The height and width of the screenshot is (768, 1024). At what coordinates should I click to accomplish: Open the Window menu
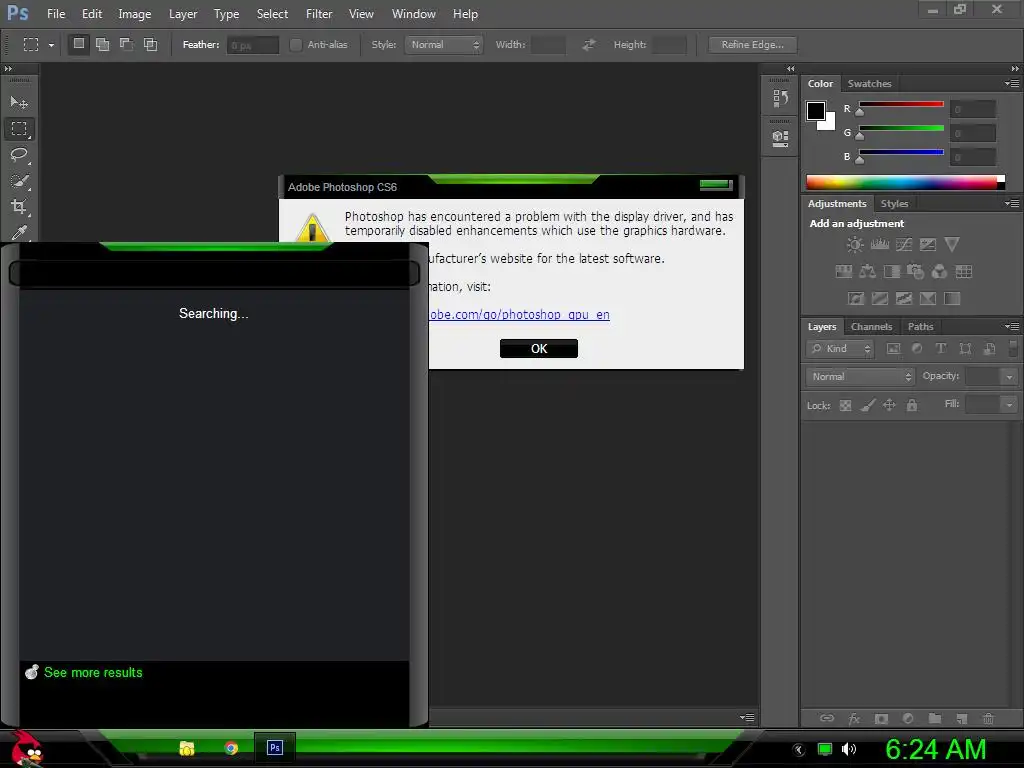pyautogui.click(x=413, y=14)
